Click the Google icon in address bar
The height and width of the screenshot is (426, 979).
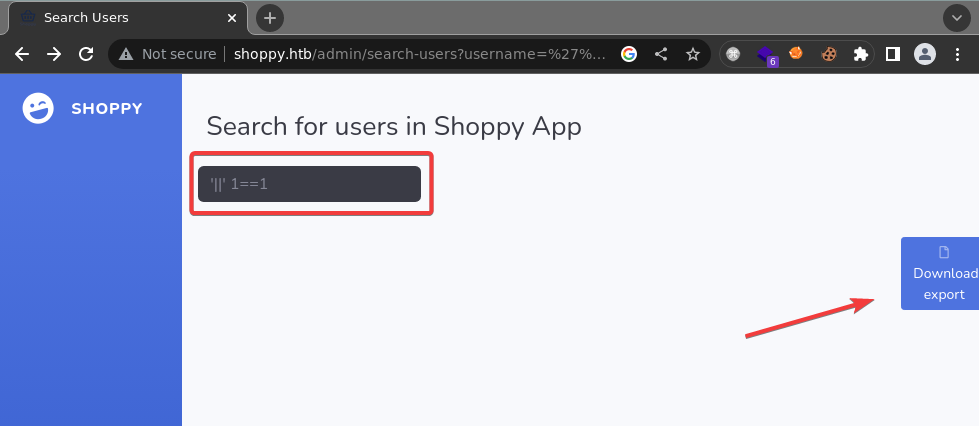[629, 54]
